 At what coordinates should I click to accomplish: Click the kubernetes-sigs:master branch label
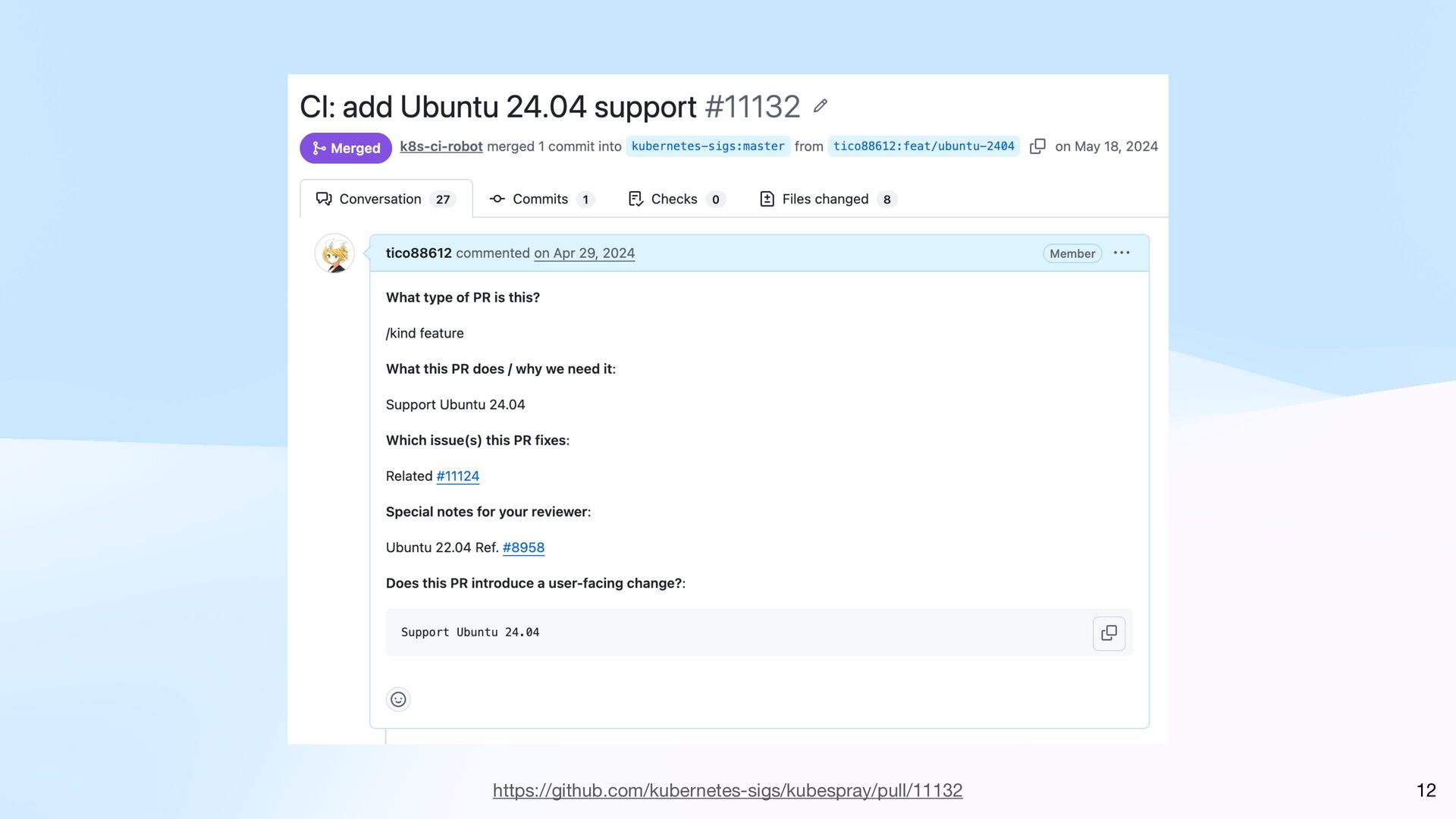point(708,146)
